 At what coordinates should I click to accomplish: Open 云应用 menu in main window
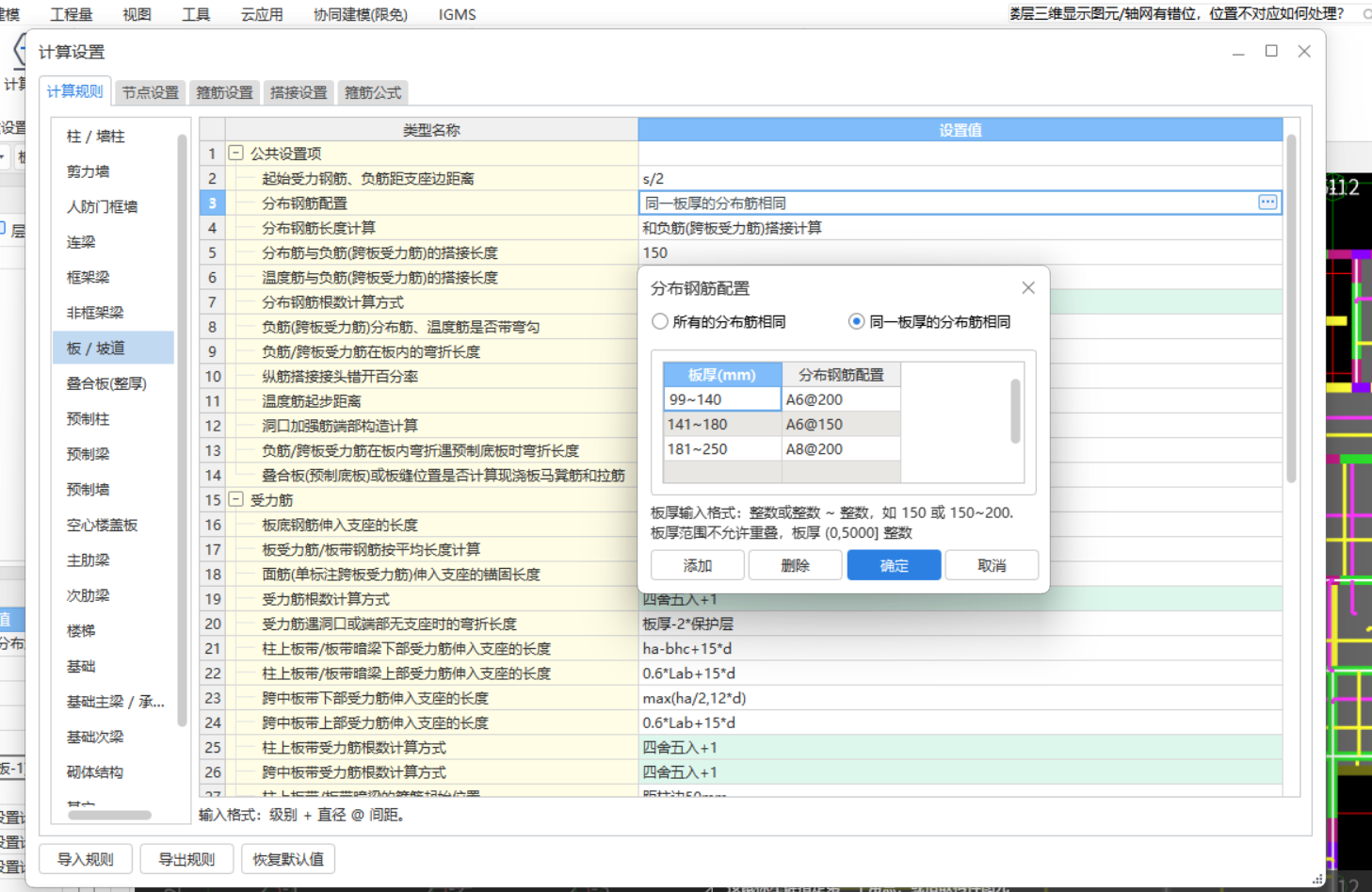click(x=262, y=14)
